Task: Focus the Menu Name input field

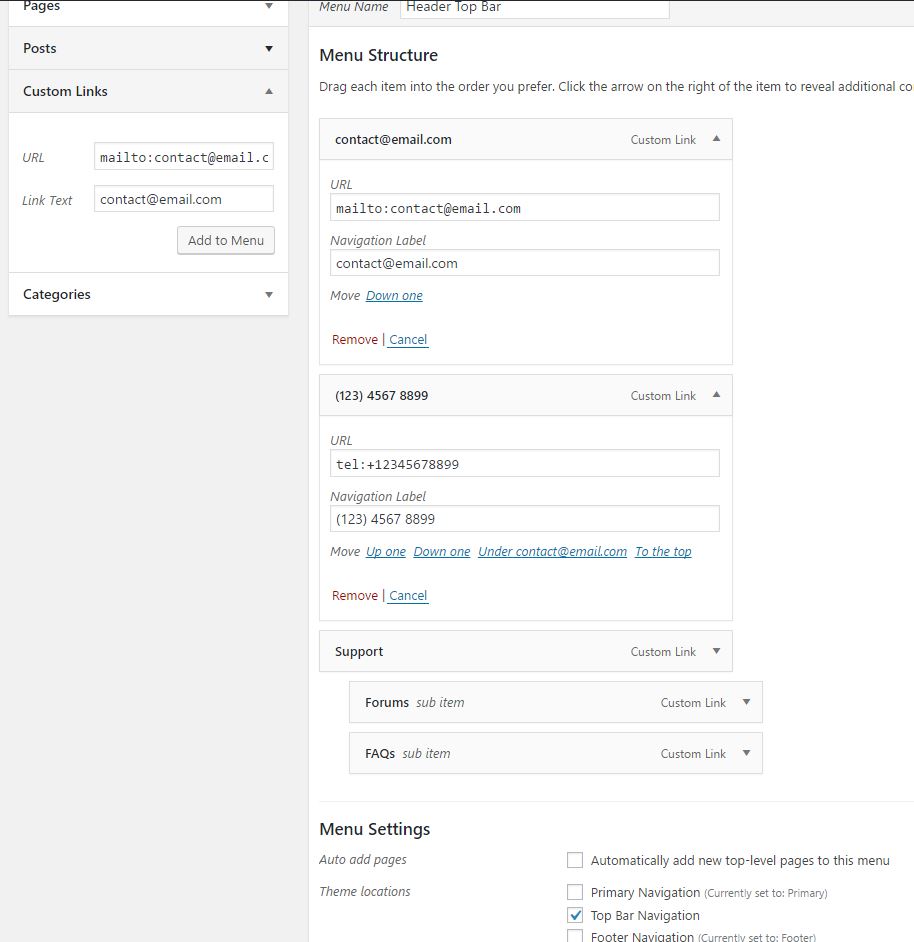Action: [534, 8]
